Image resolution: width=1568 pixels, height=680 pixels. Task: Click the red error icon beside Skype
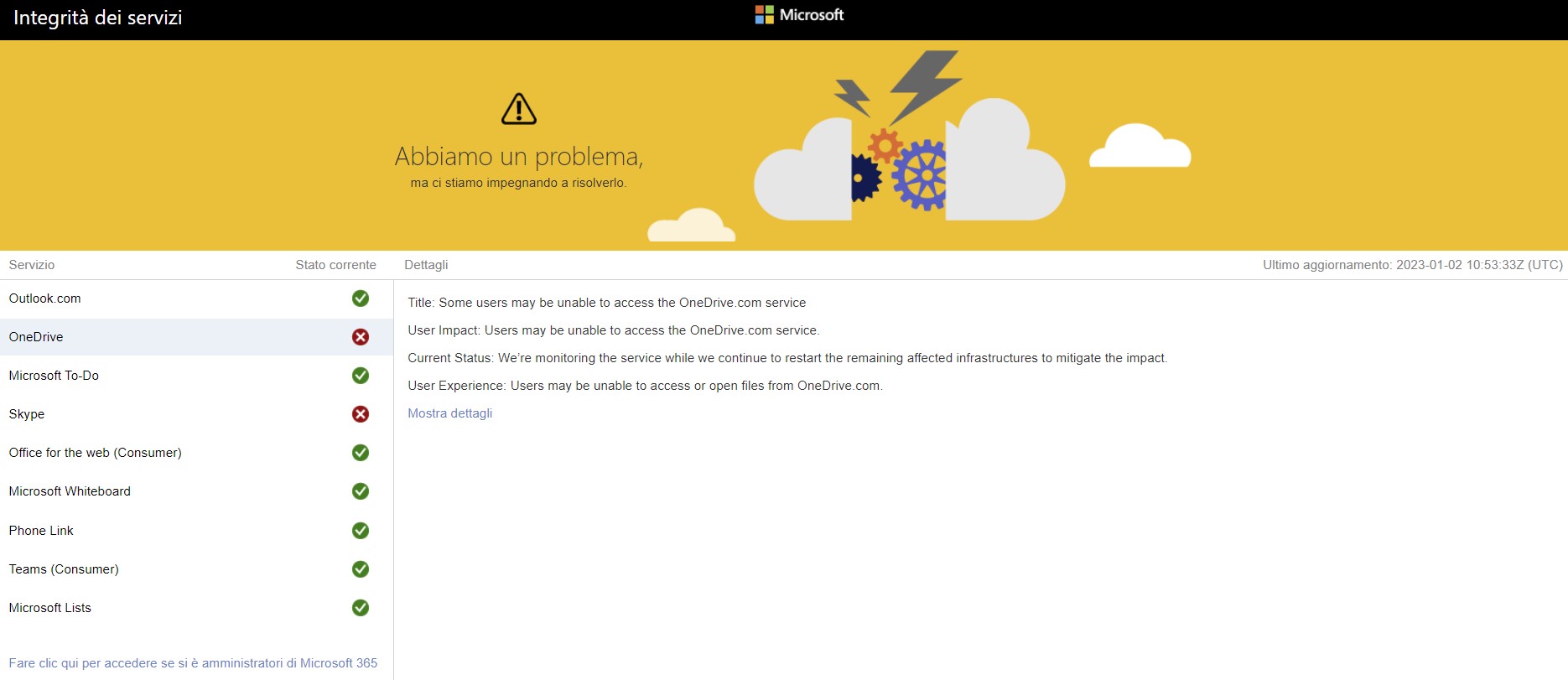pyautogui.click(x=361, y=414)
